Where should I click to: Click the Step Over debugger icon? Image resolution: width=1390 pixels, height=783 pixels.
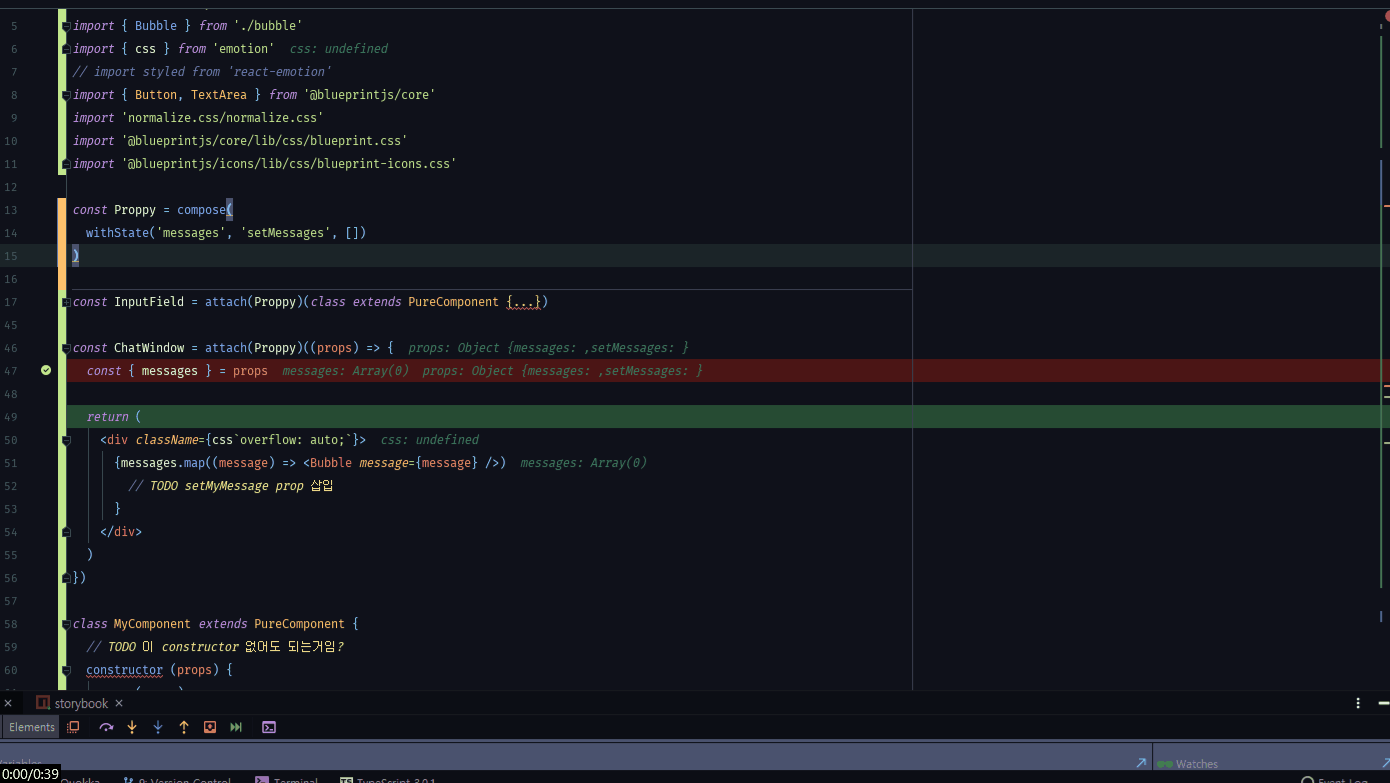pos(106,727)
